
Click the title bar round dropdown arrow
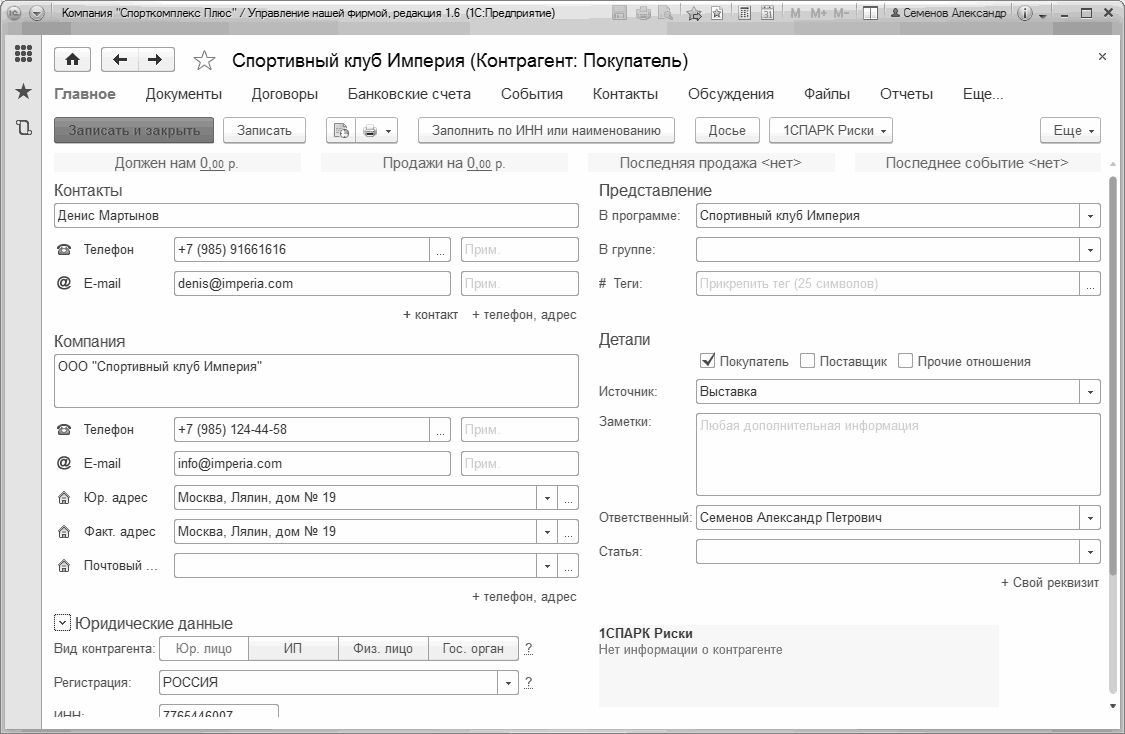(x=36, y=13)
